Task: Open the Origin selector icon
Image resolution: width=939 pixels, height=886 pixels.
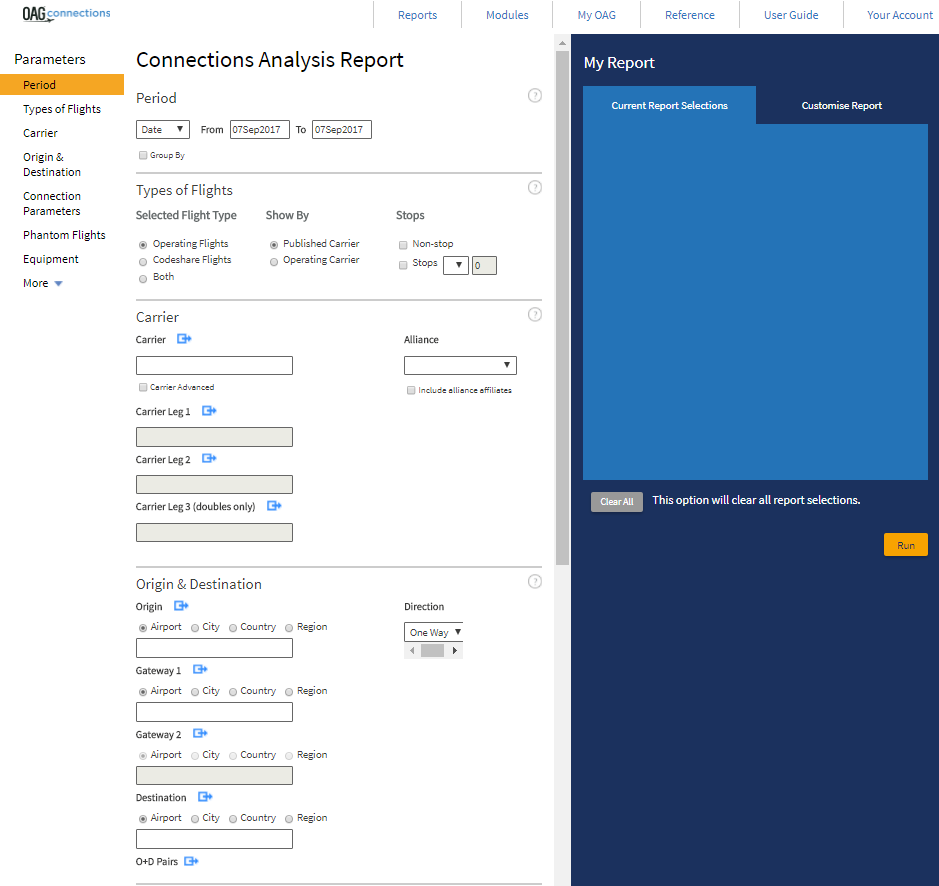Action: click(x=181, y=606)
